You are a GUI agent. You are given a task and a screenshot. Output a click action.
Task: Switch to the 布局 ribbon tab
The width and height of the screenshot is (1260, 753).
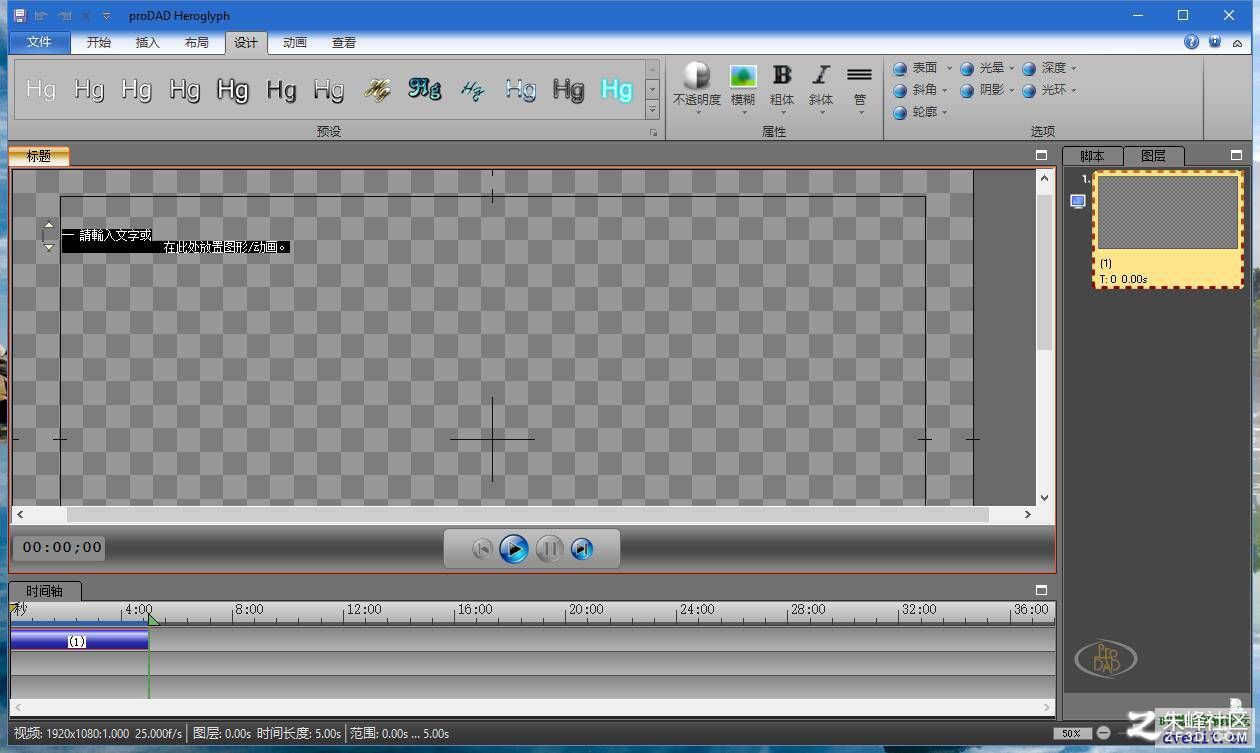tap(197, 42)
